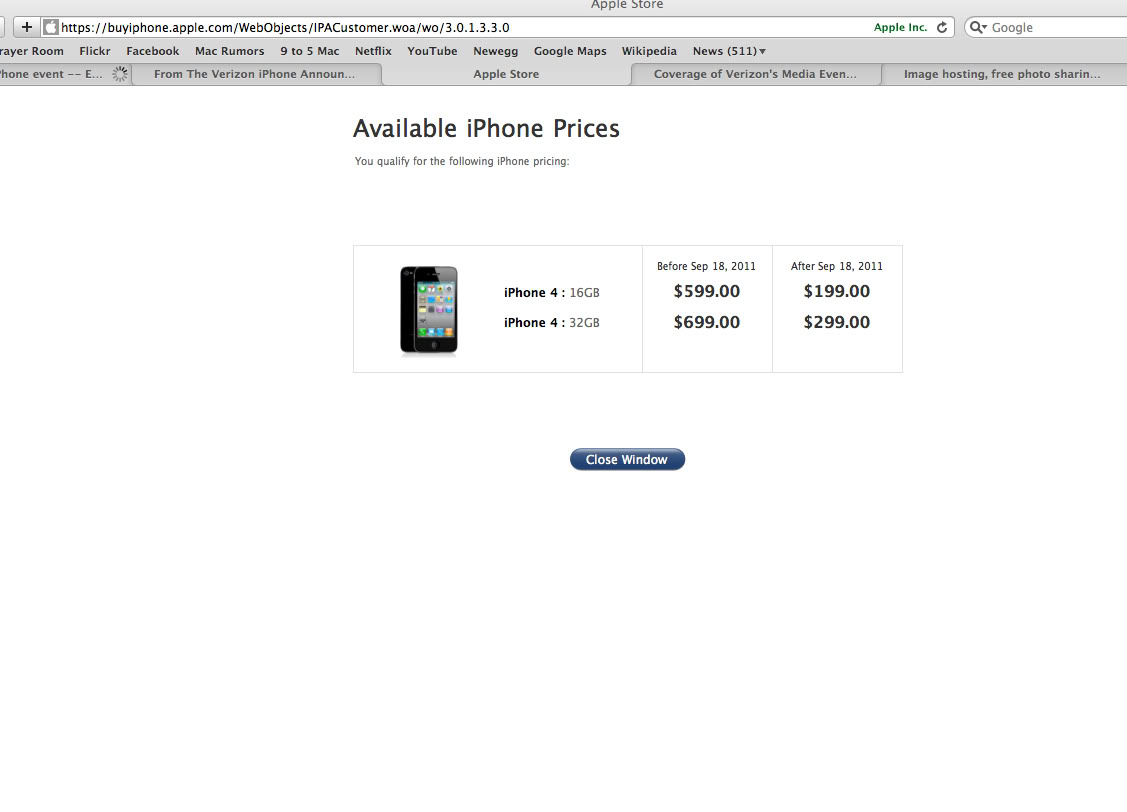Reload the page with refresh icon
This screenshot has width=1127, height=812.
[942, 27]
